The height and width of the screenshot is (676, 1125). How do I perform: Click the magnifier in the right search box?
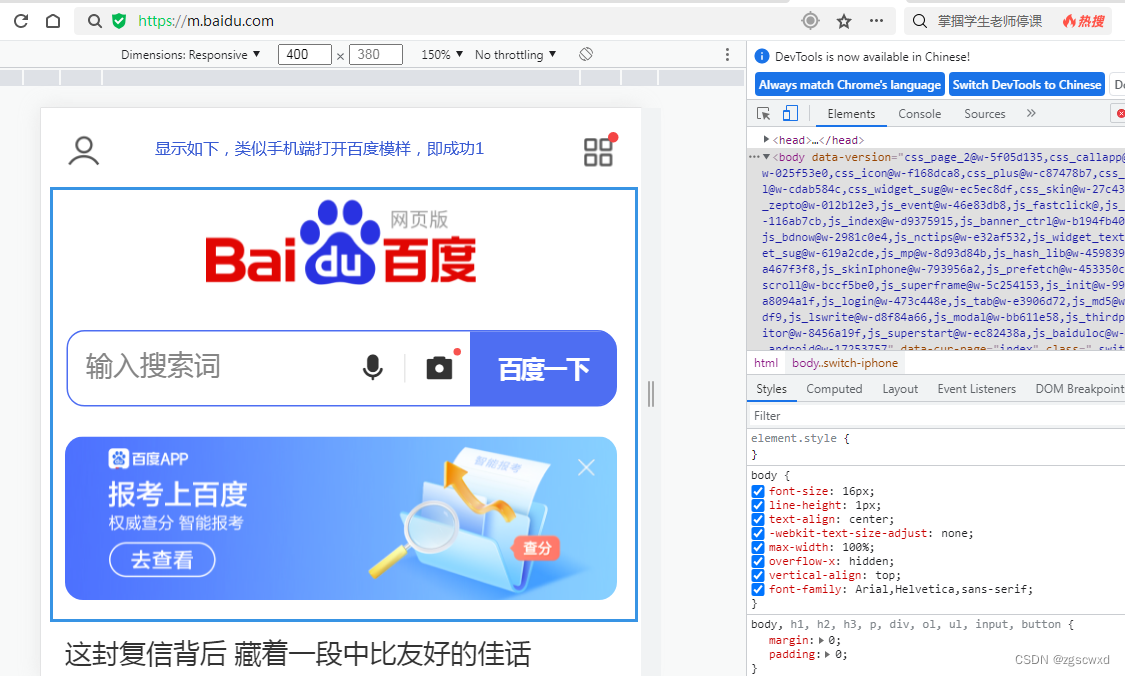[x=920, y=22]
